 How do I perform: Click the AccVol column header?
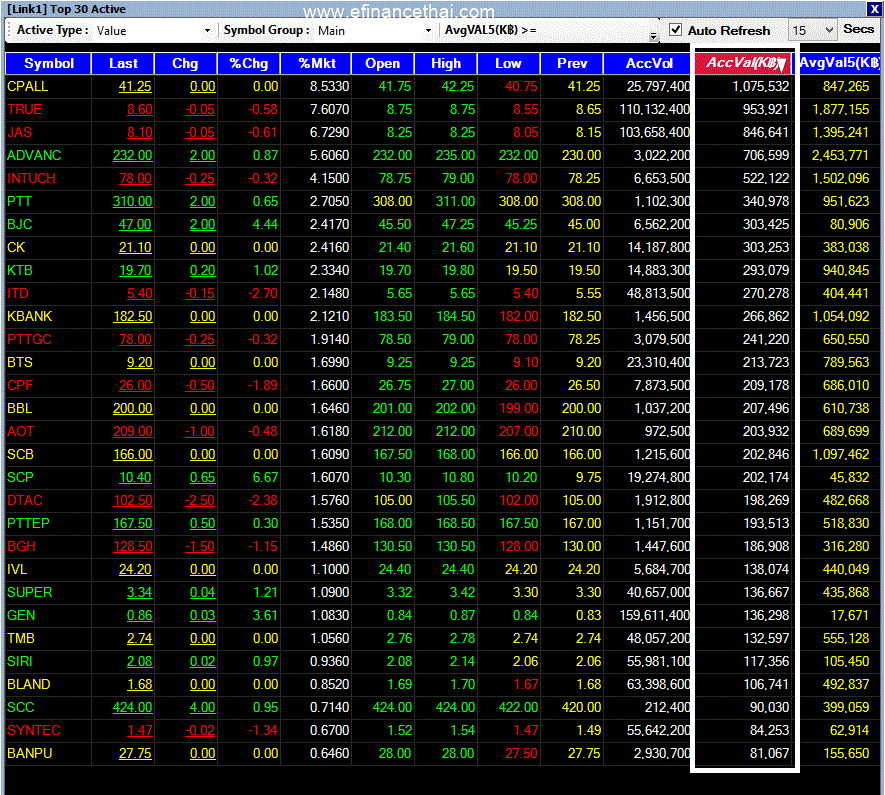click(x=649, y=63)
